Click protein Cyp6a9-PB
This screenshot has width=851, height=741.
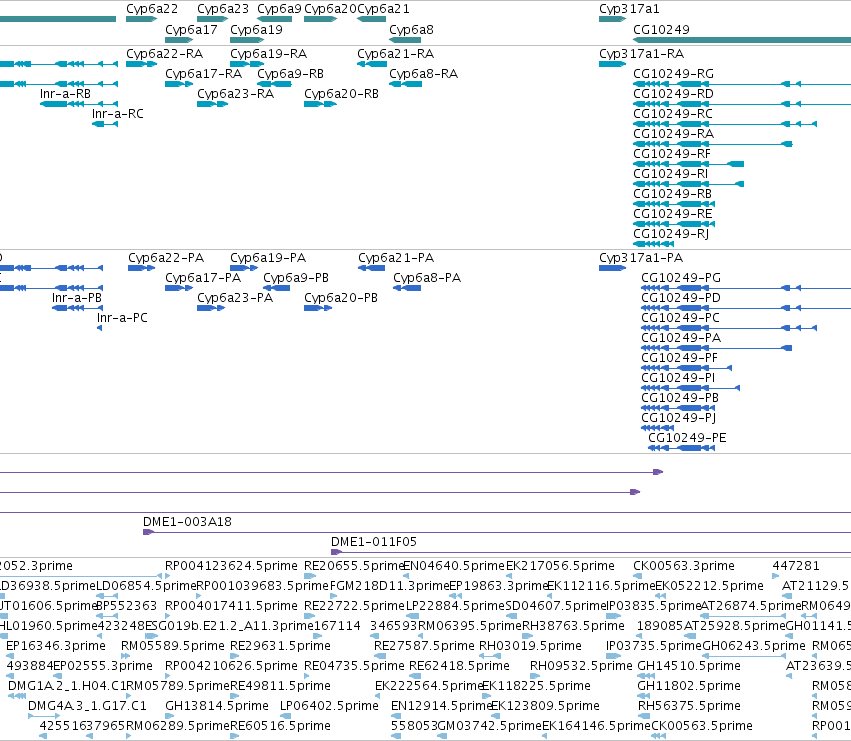pos(276,288)
